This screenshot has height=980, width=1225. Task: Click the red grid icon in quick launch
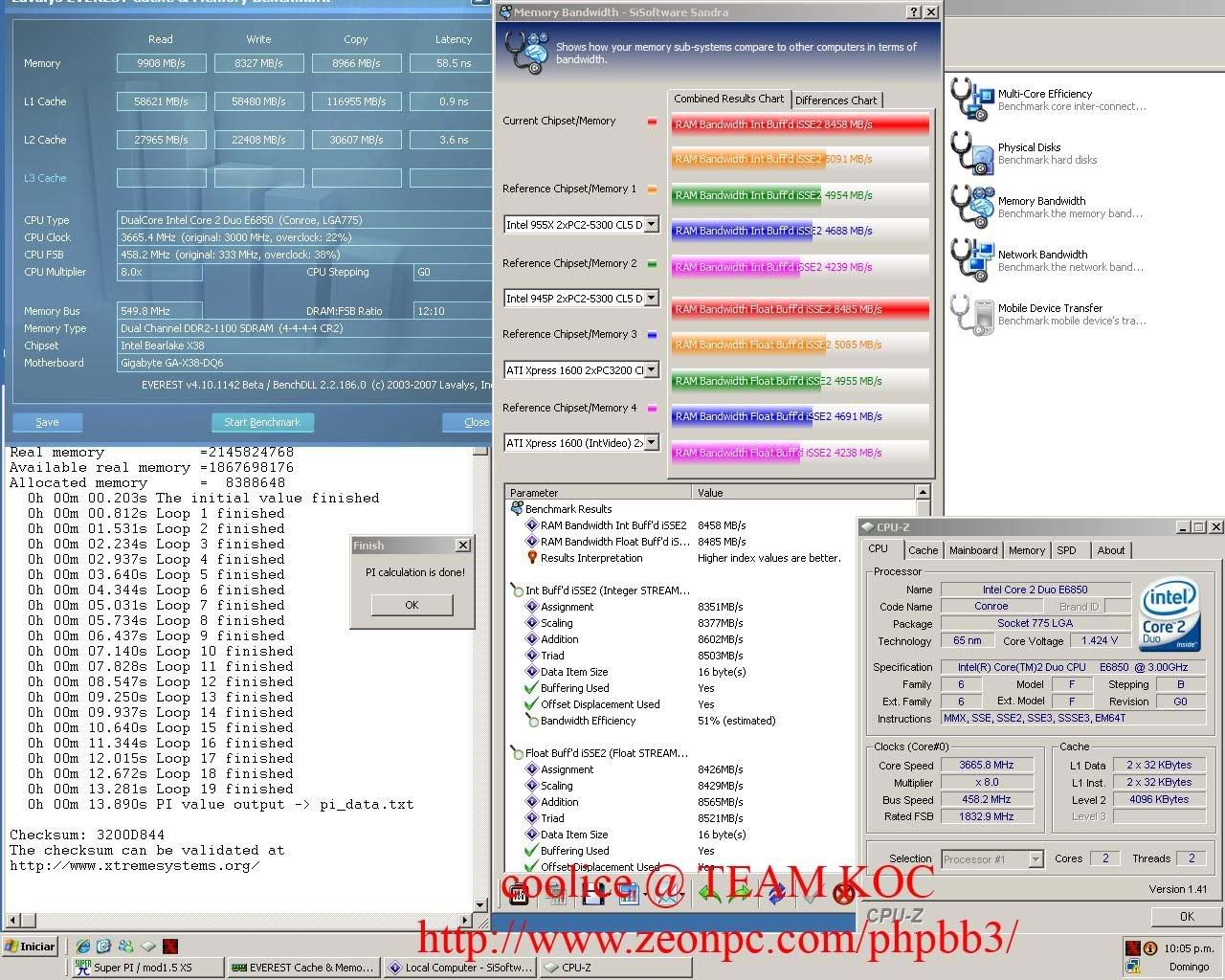click(170, 947)
